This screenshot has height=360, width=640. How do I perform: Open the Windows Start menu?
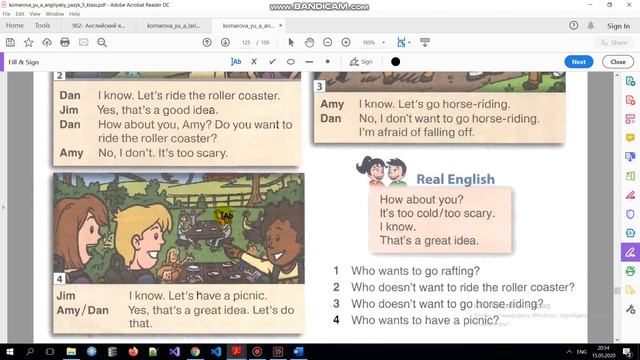pos(10,352)
